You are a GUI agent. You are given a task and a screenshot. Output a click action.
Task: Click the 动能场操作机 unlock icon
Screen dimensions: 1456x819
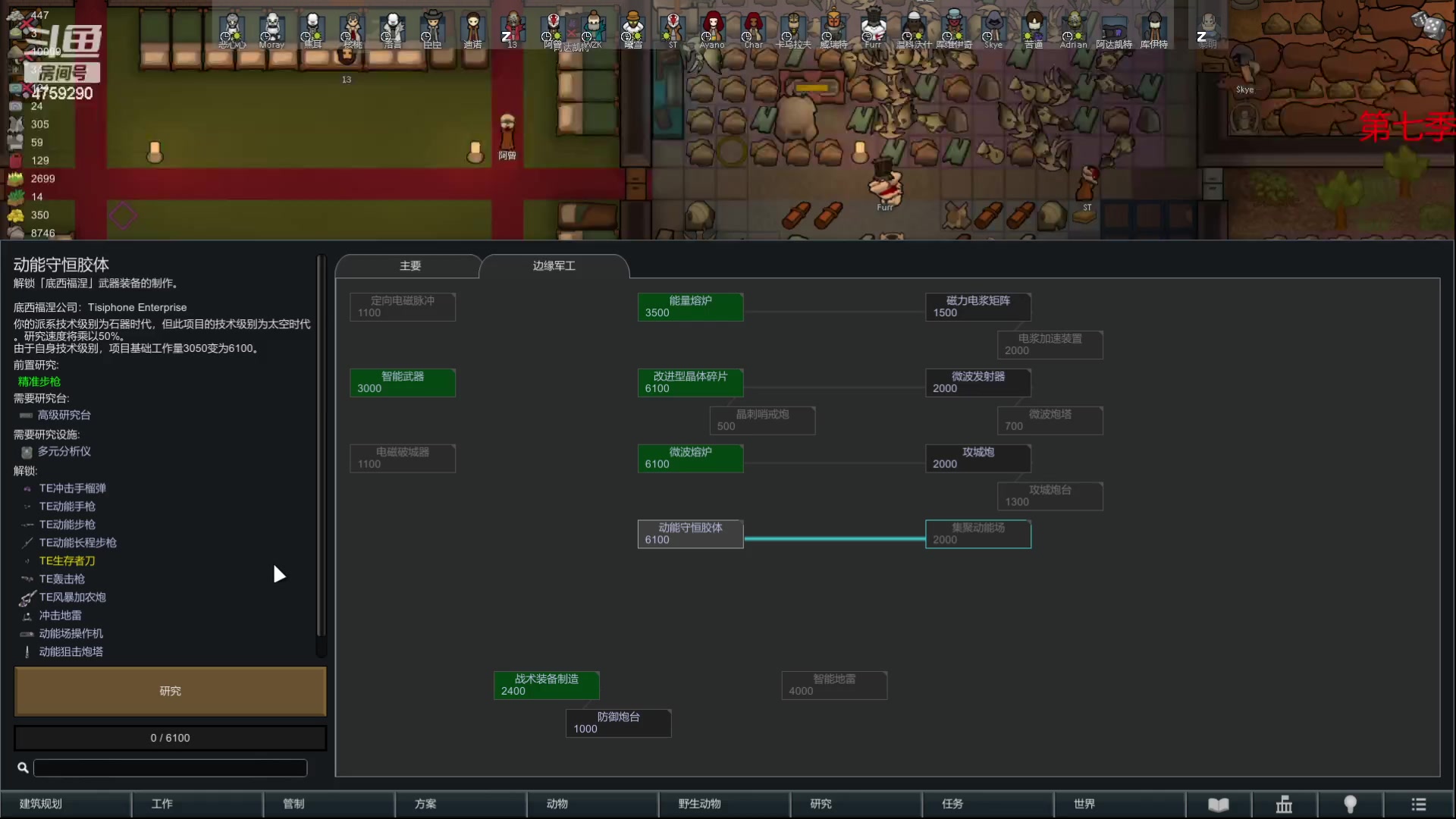click(27, 634)
